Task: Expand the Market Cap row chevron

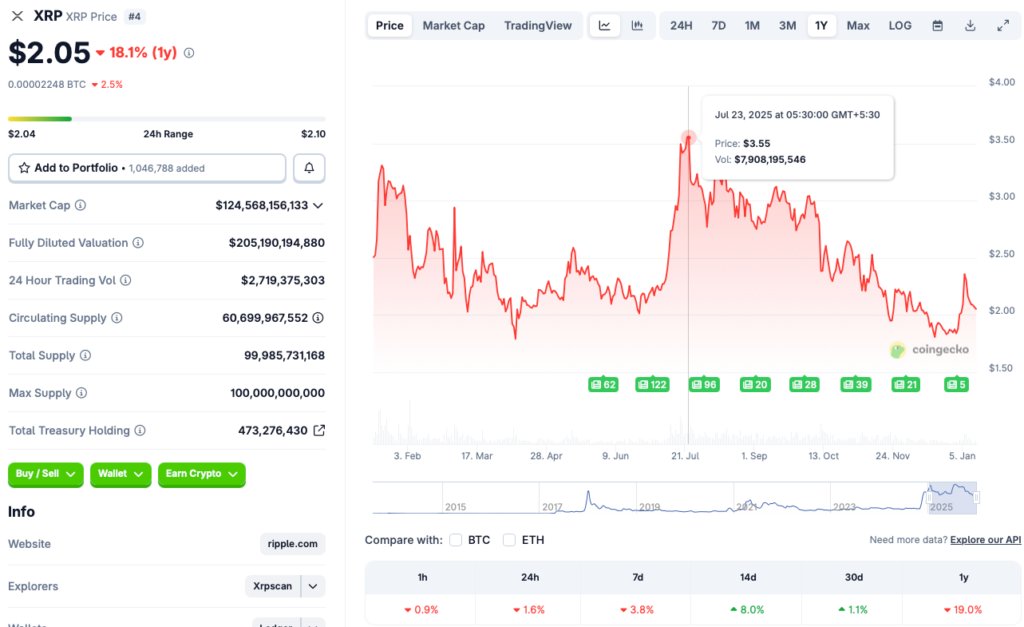Action: [320, 205]
